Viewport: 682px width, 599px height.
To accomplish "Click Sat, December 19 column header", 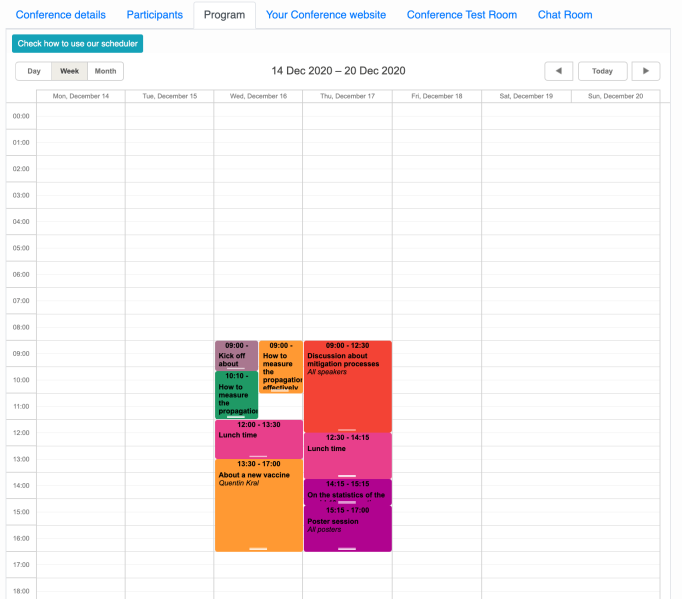I will [526, 96].
